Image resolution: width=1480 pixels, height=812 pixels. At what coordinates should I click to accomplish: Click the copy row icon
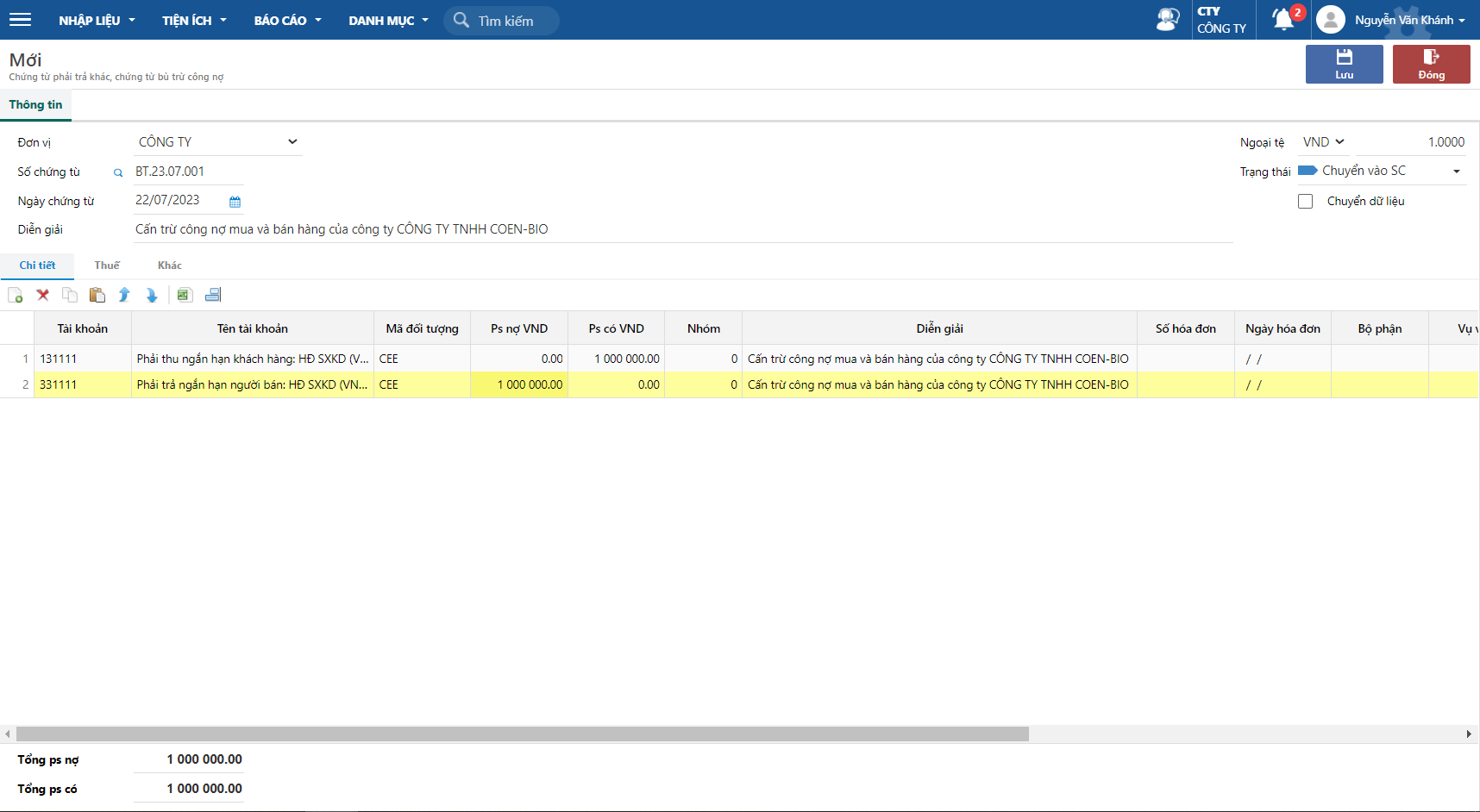[70, 295]
